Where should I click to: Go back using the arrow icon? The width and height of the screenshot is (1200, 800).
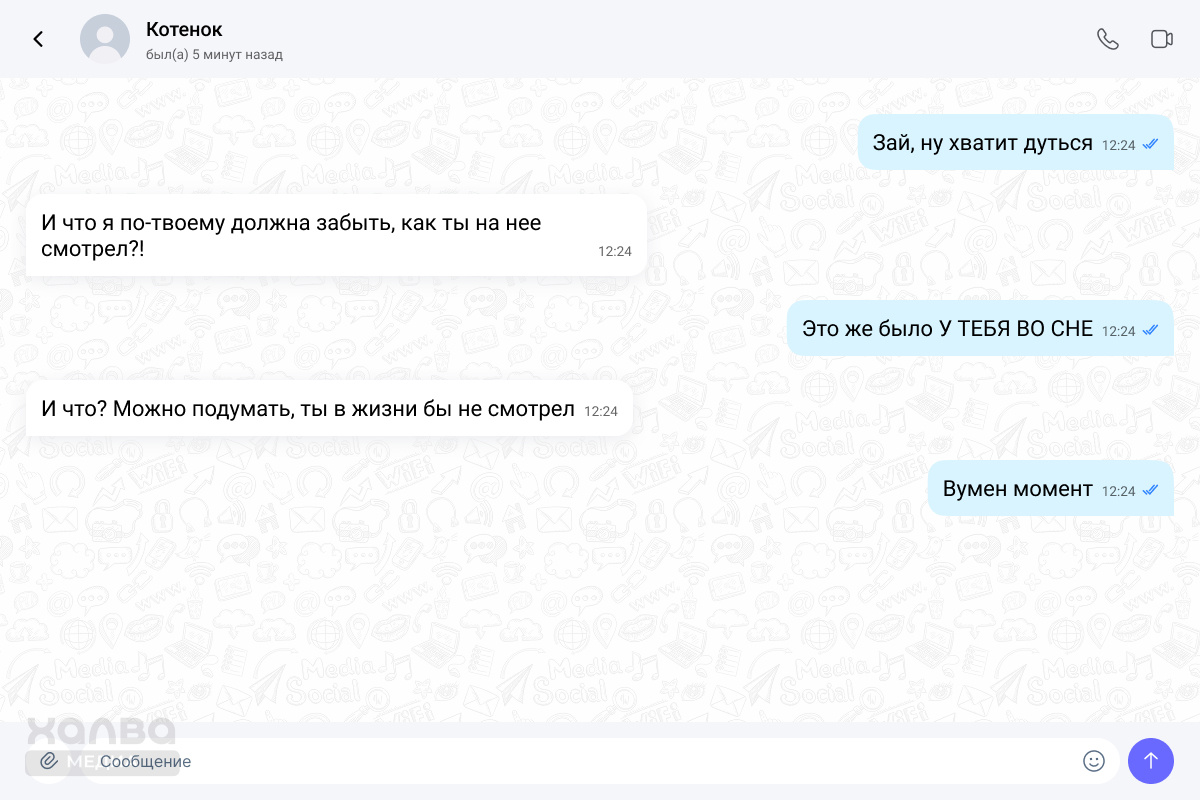pyautogui.click(x=38, y=39)
